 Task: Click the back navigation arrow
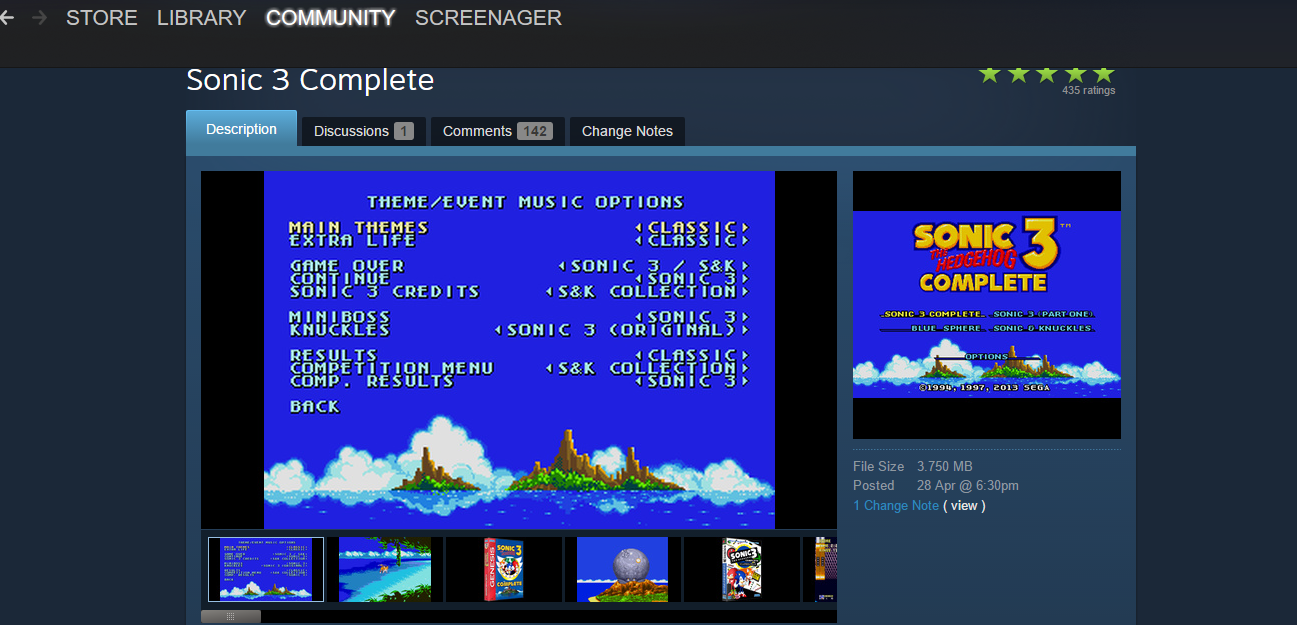click(6, 18)
